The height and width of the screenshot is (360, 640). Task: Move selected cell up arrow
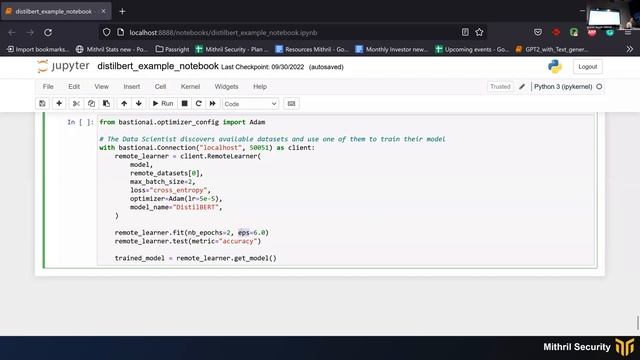tap(124, 104)
